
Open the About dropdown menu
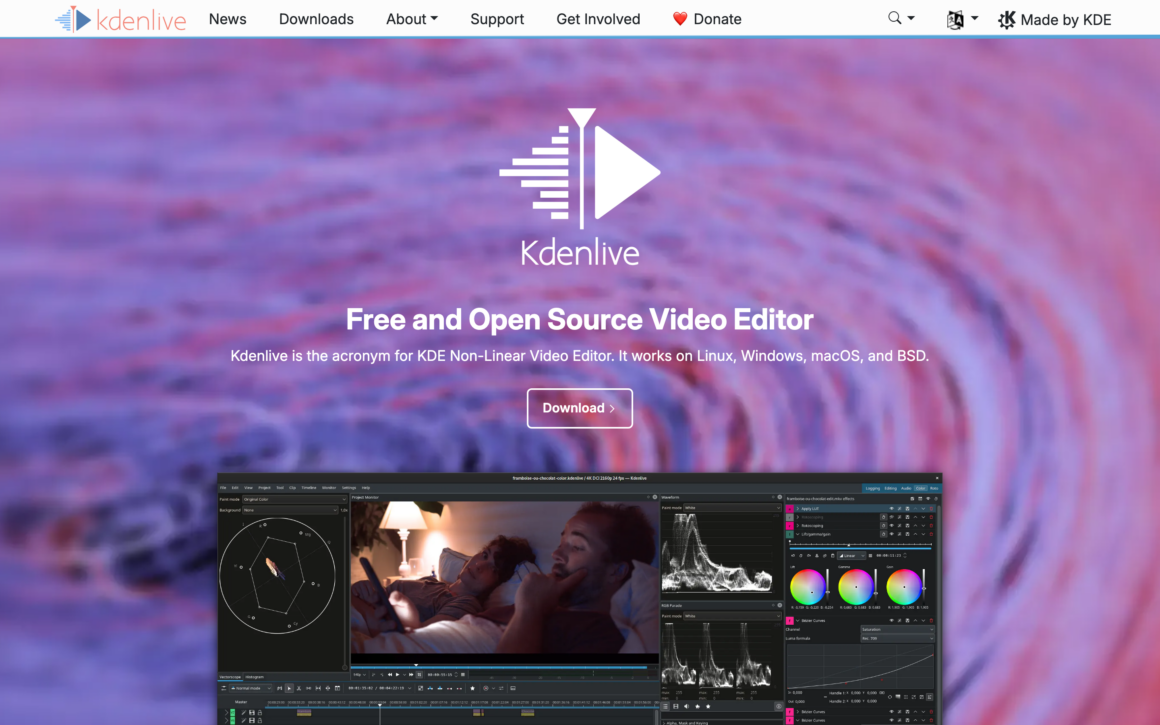(x=411, y=18)
